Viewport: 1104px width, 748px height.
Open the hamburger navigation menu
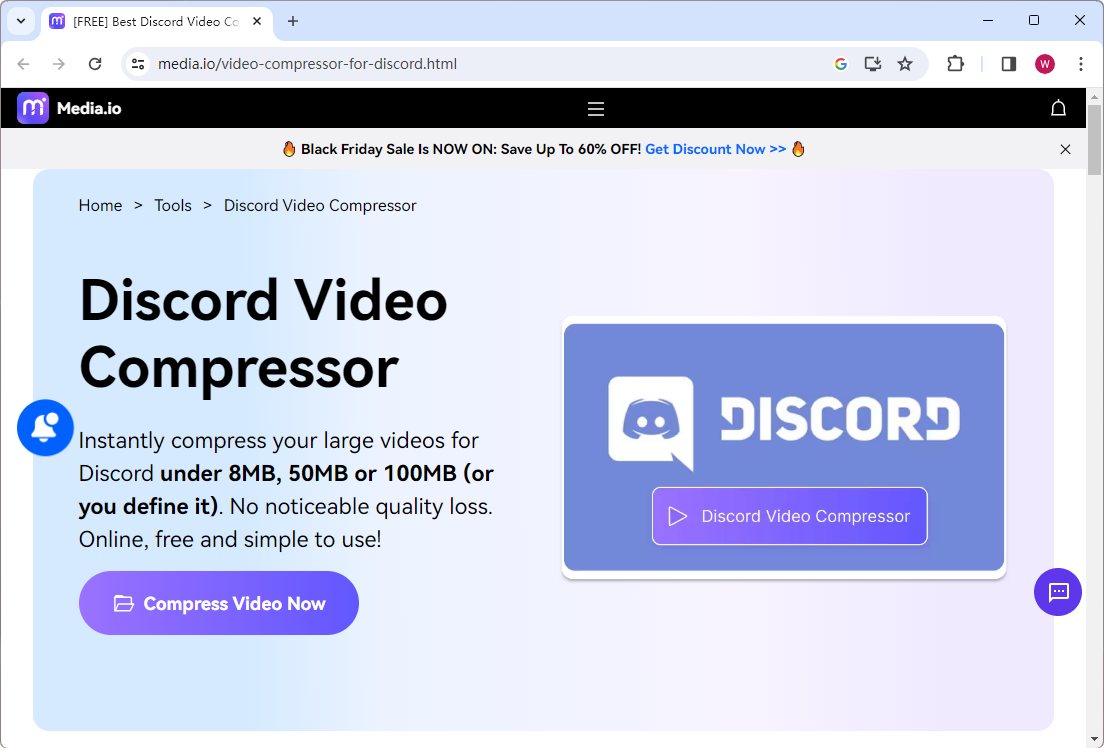pos(596,108)
